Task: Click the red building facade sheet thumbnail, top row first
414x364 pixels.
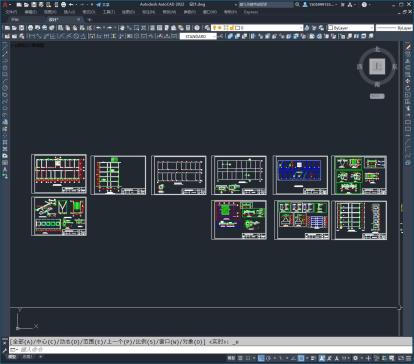Action: click(x=59, y=174)
